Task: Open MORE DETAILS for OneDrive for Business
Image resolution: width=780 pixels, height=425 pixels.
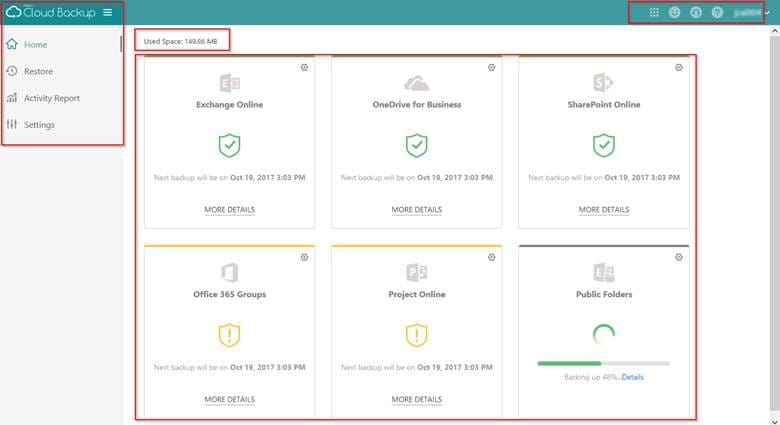Action: pyautogui.click(x=416, y=210)
